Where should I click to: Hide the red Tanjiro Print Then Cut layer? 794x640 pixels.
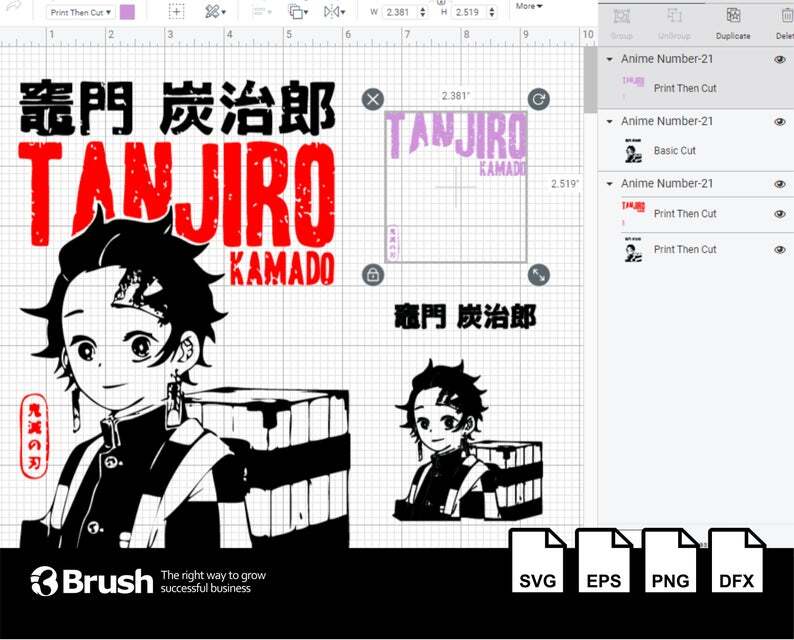[x=780, y=214]
